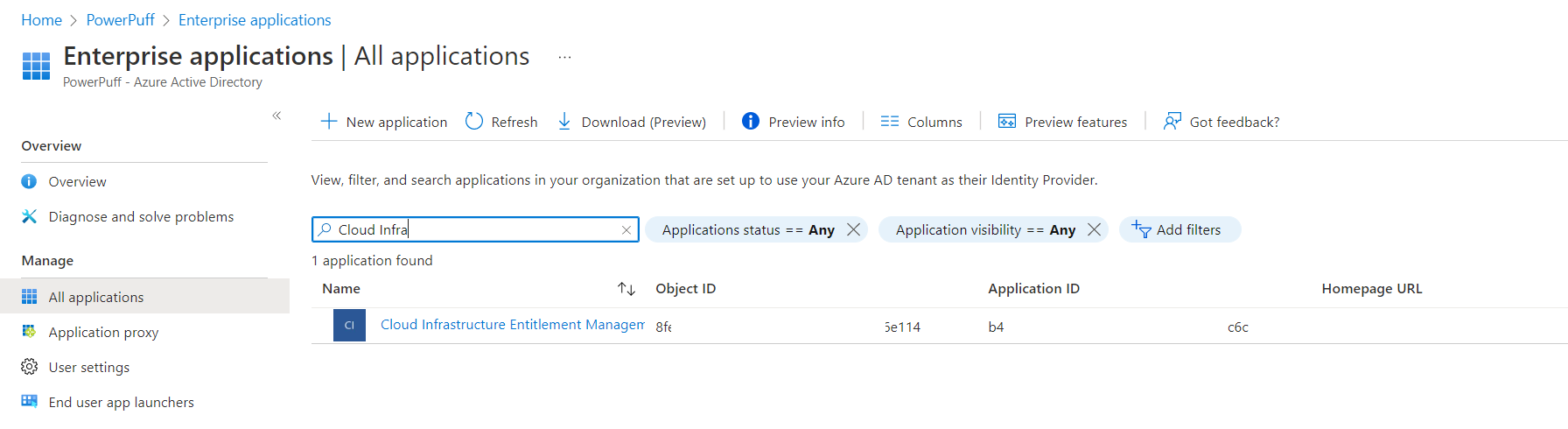
Task: Click Download (Preview) arrow icon
Action: [564, 122]
